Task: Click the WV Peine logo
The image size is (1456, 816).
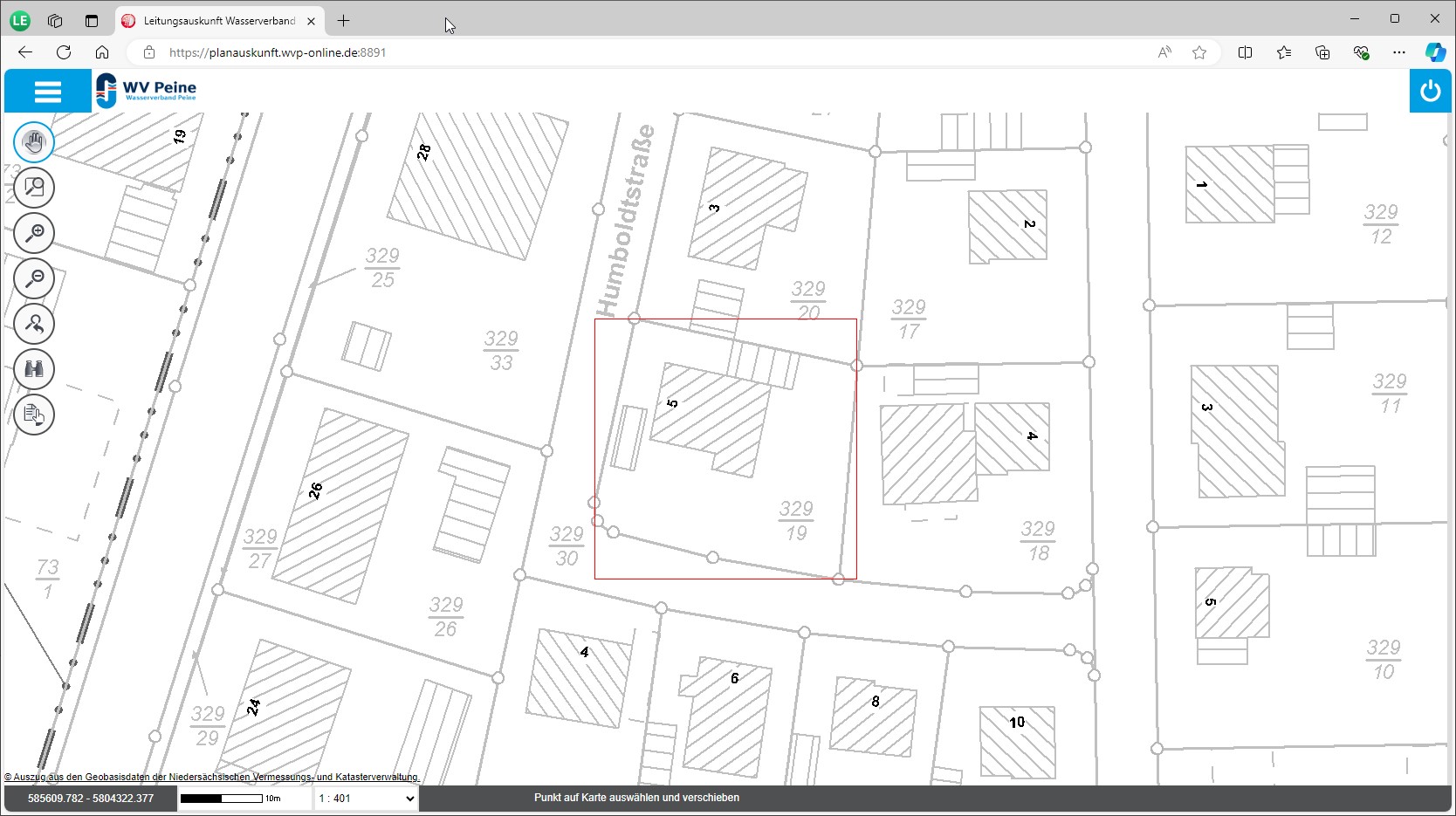Action: pyautogui.click(x=147, y=90)
